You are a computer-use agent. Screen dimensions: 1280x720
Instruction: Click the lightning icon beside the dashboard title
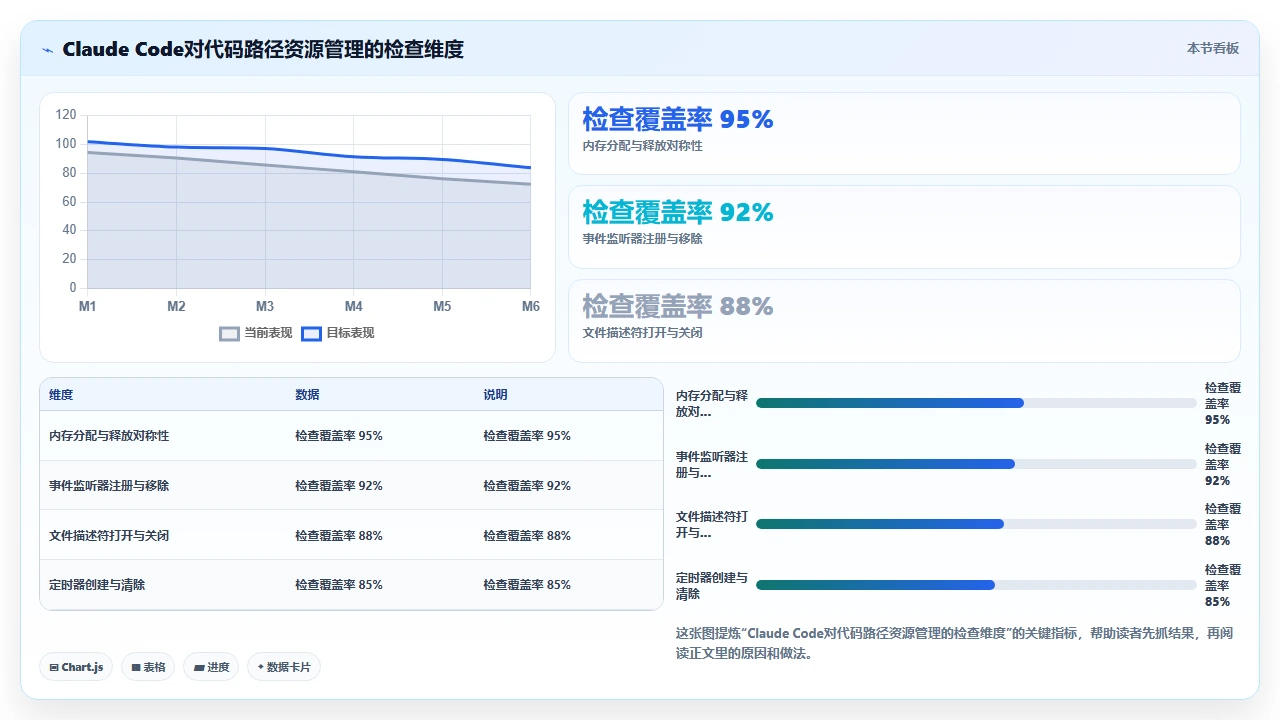tap(47, 49)
